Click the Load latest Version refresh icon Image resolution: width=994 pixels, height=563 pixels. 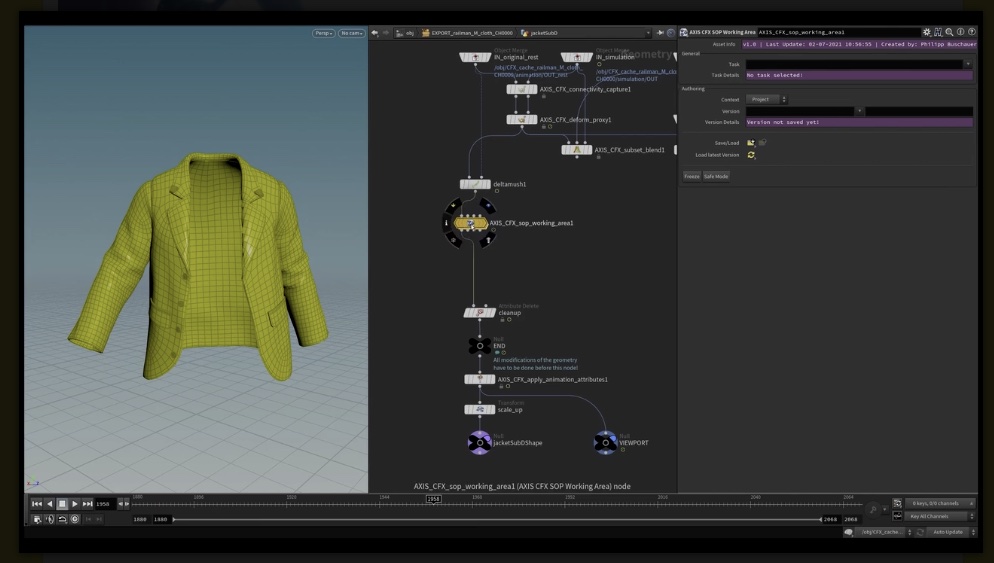point(751,155)
